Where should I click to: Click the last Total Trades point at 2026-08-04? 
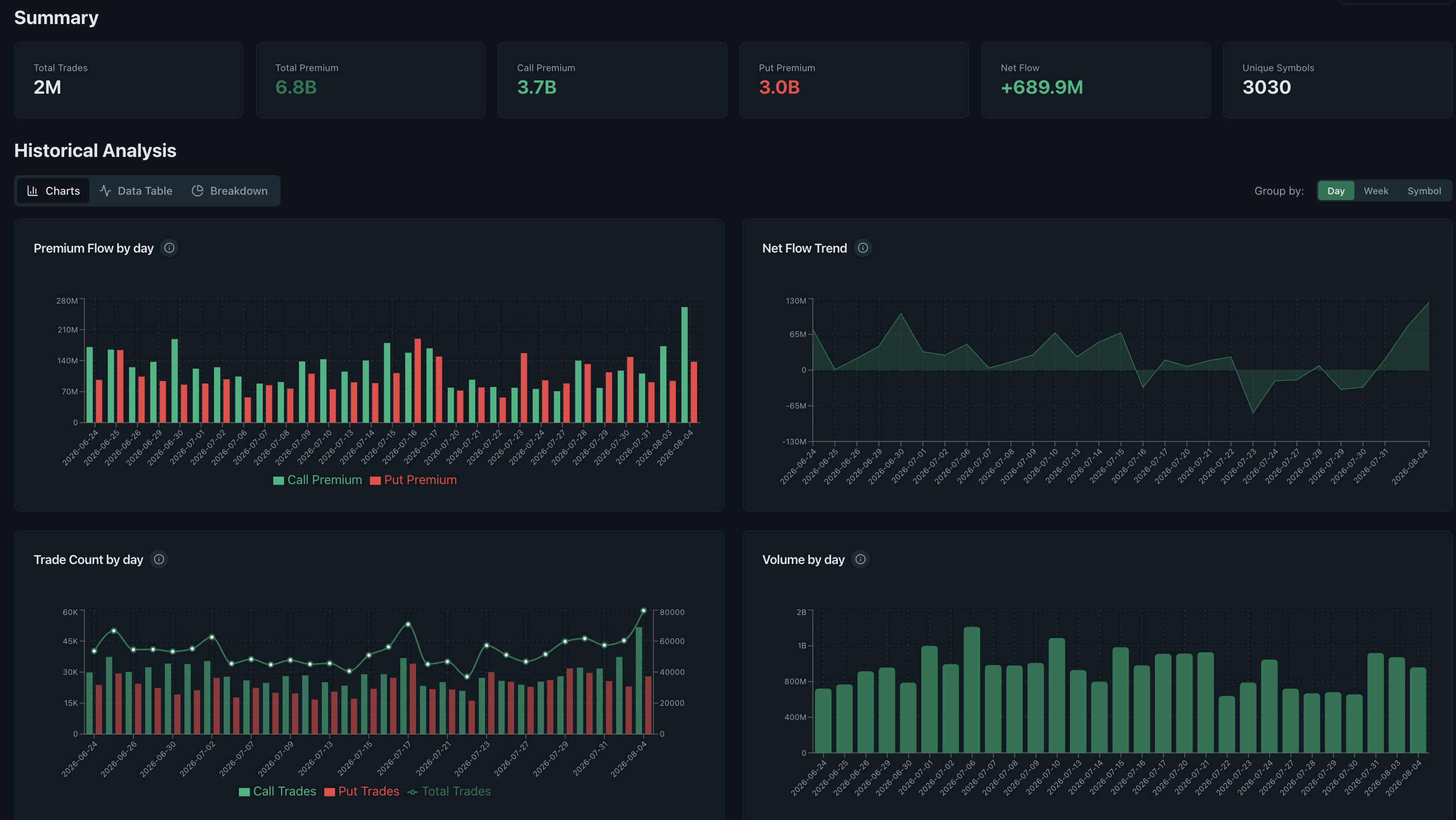643,610
